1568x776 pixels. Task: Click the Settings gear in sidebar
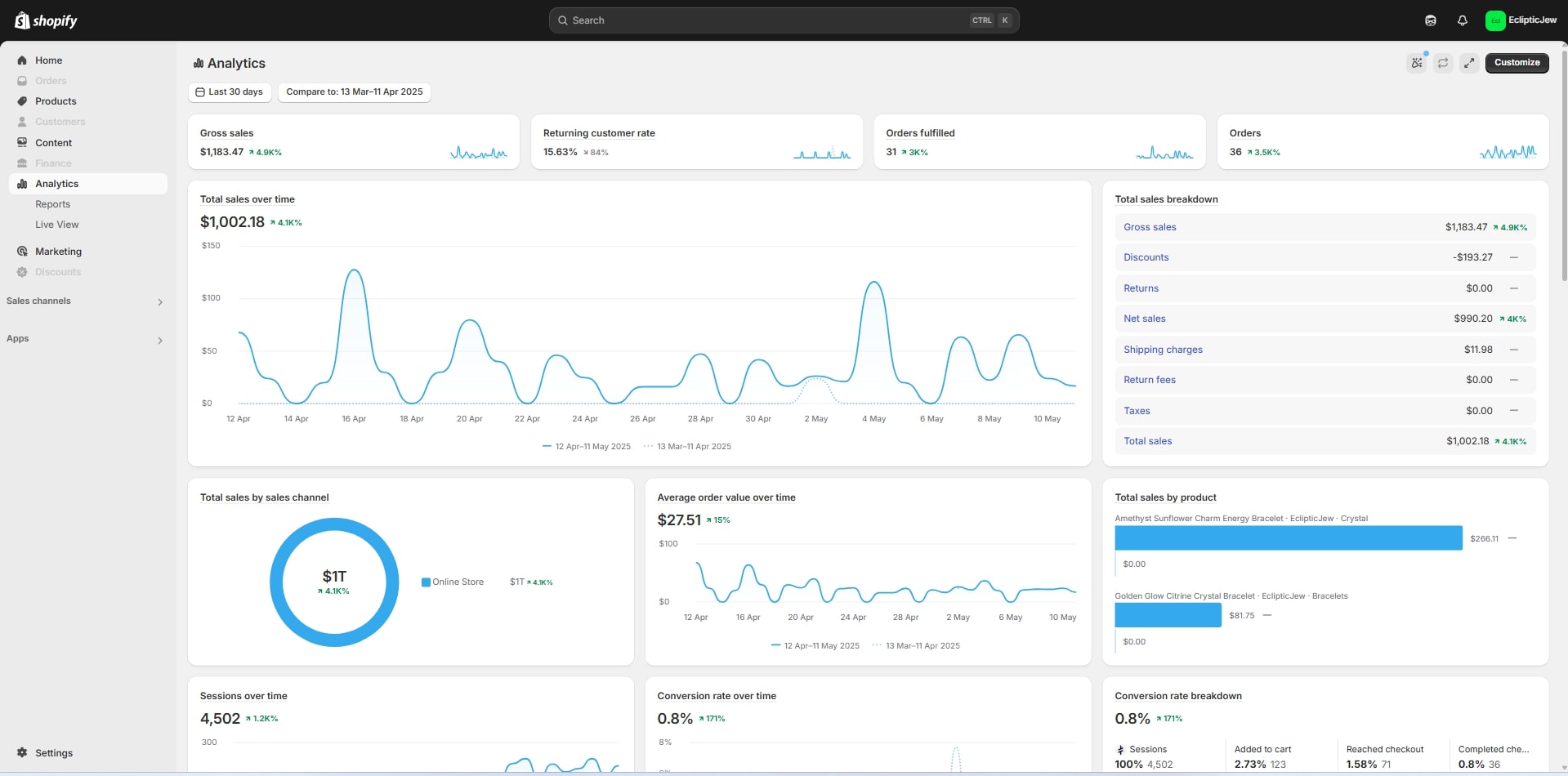pyautogui.click(x=22, y=752)
